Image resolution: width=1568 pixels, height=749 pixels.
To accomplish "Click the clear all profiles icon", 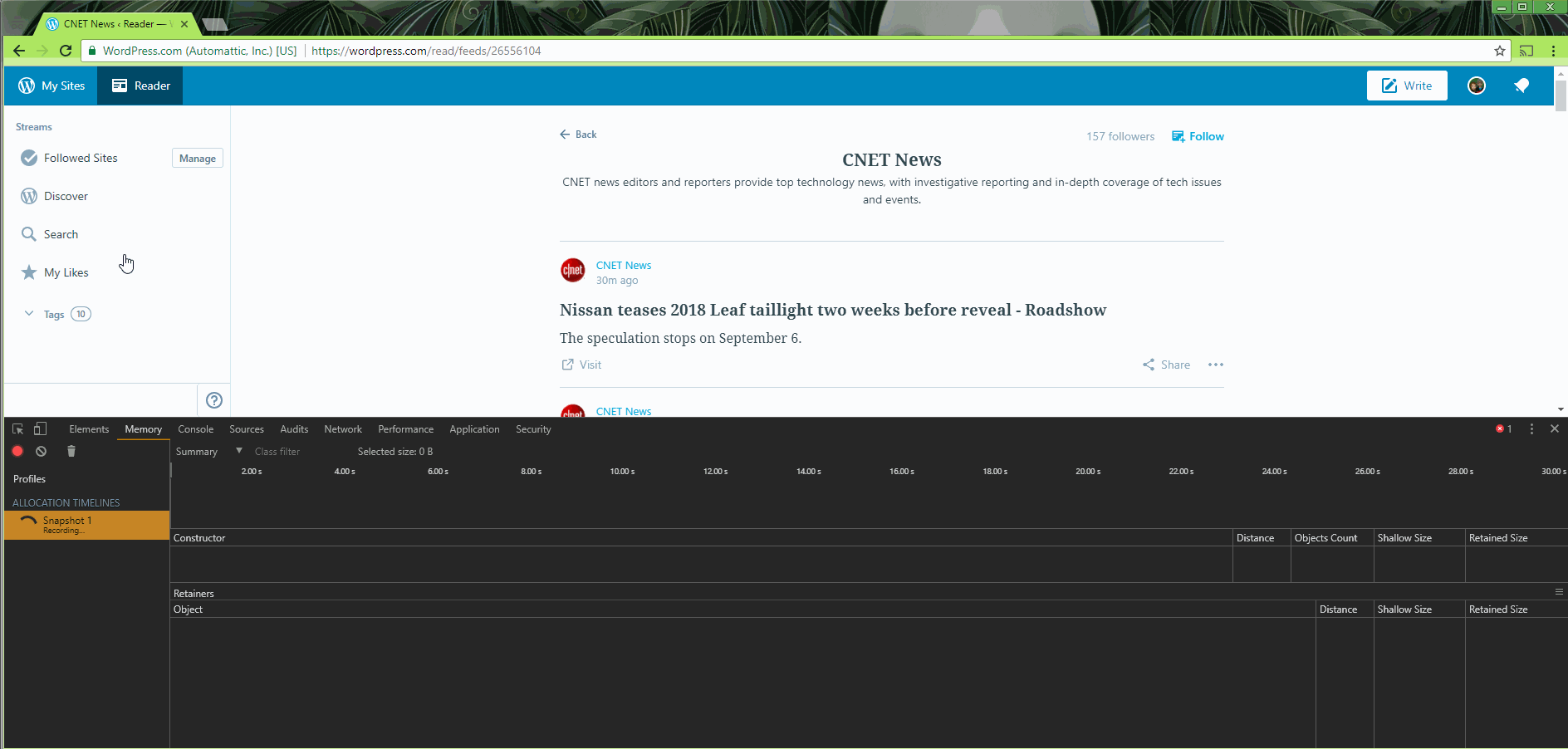I will click(41, 451).
